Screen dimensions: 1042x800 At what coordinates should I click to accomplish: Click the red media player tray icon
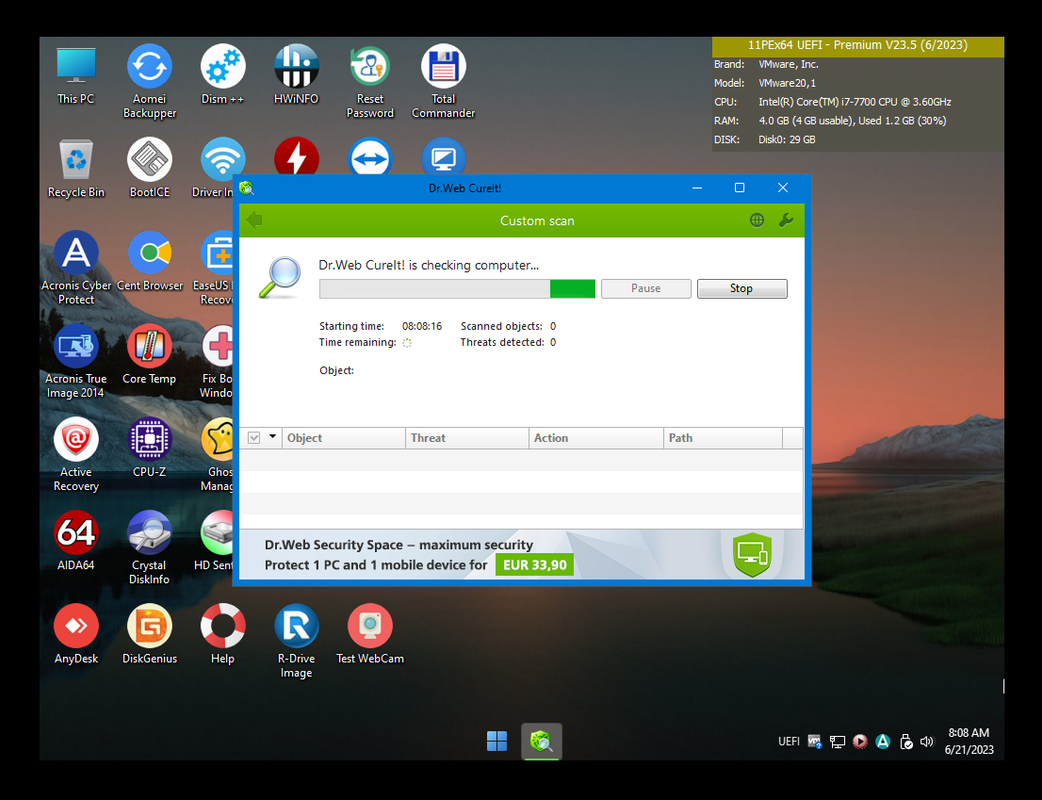pos(860,742)
